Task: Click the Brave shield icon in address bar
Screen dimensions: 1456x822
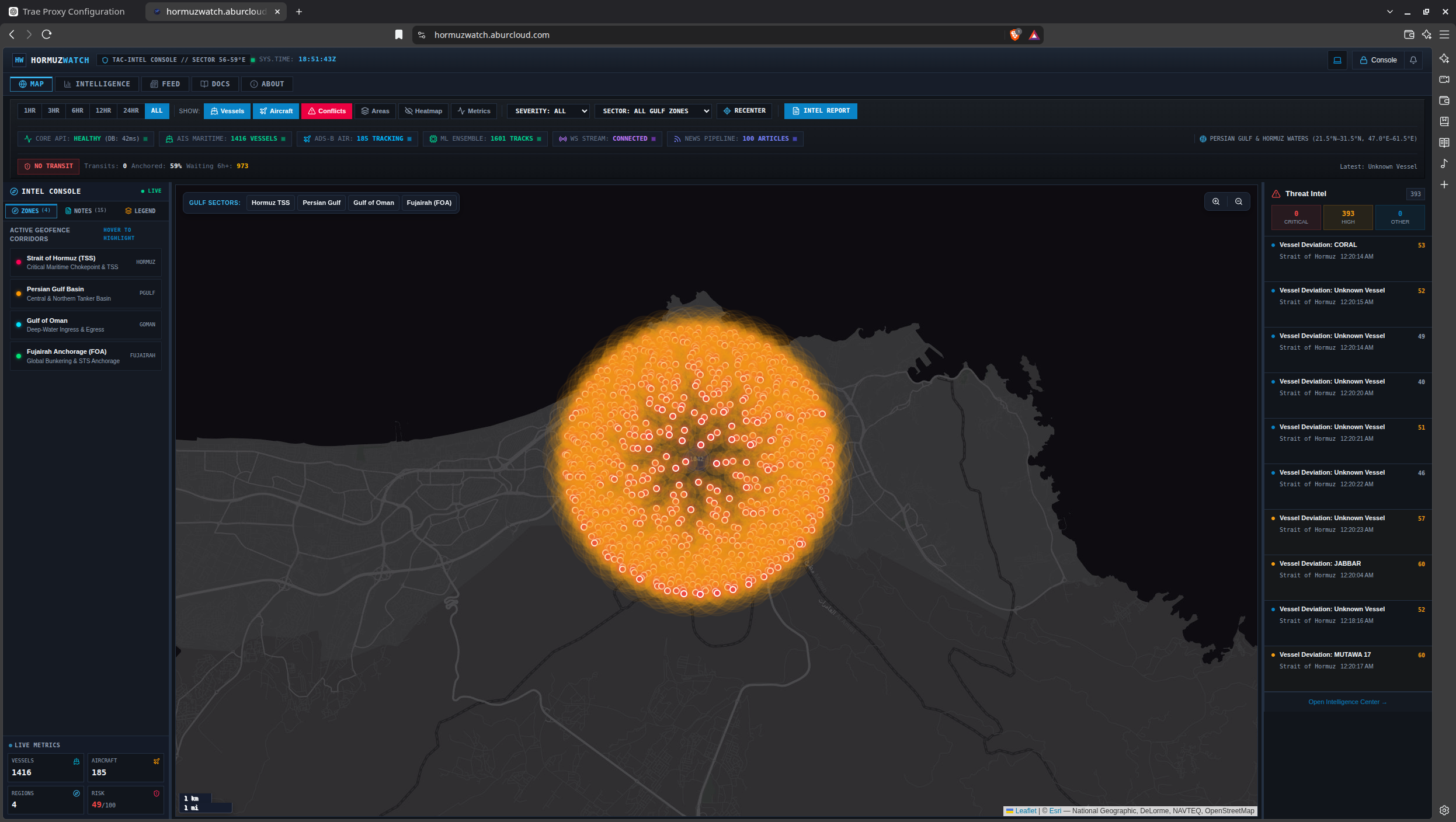Action: [x=1015, y=35]
